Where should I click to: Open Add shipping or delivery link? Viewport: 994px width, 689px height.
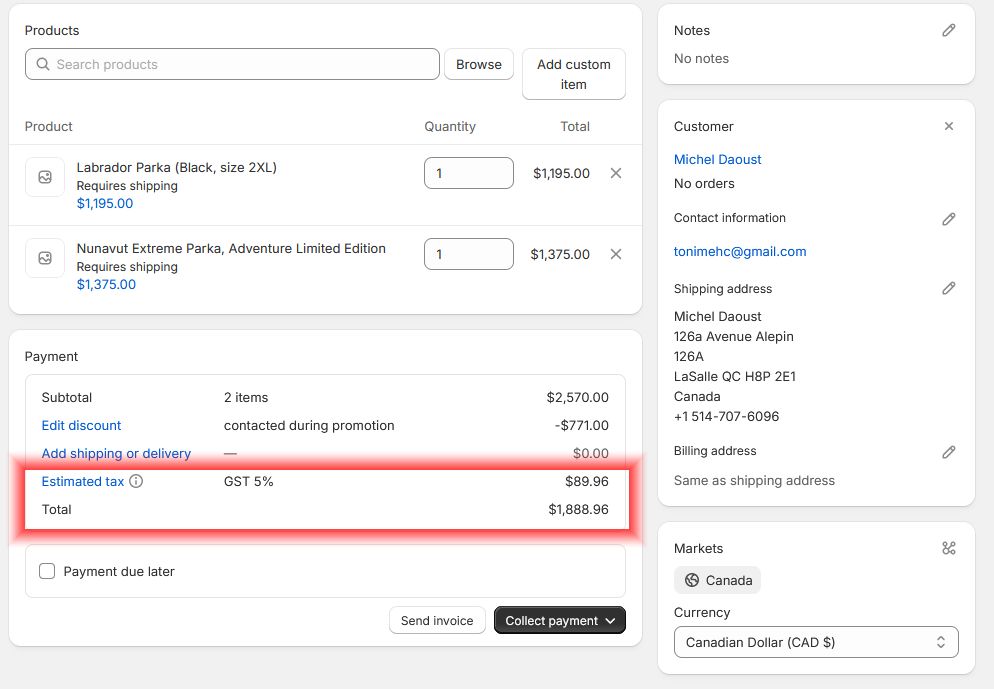[116, 453]
